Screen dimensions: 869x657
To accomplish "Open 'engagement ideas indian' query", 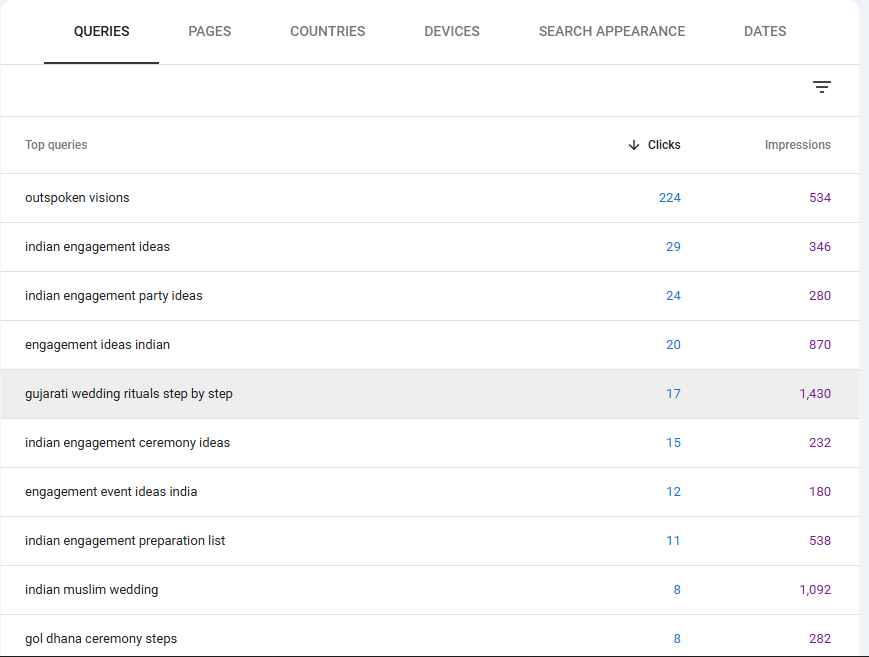I will (x=97, y=345).
